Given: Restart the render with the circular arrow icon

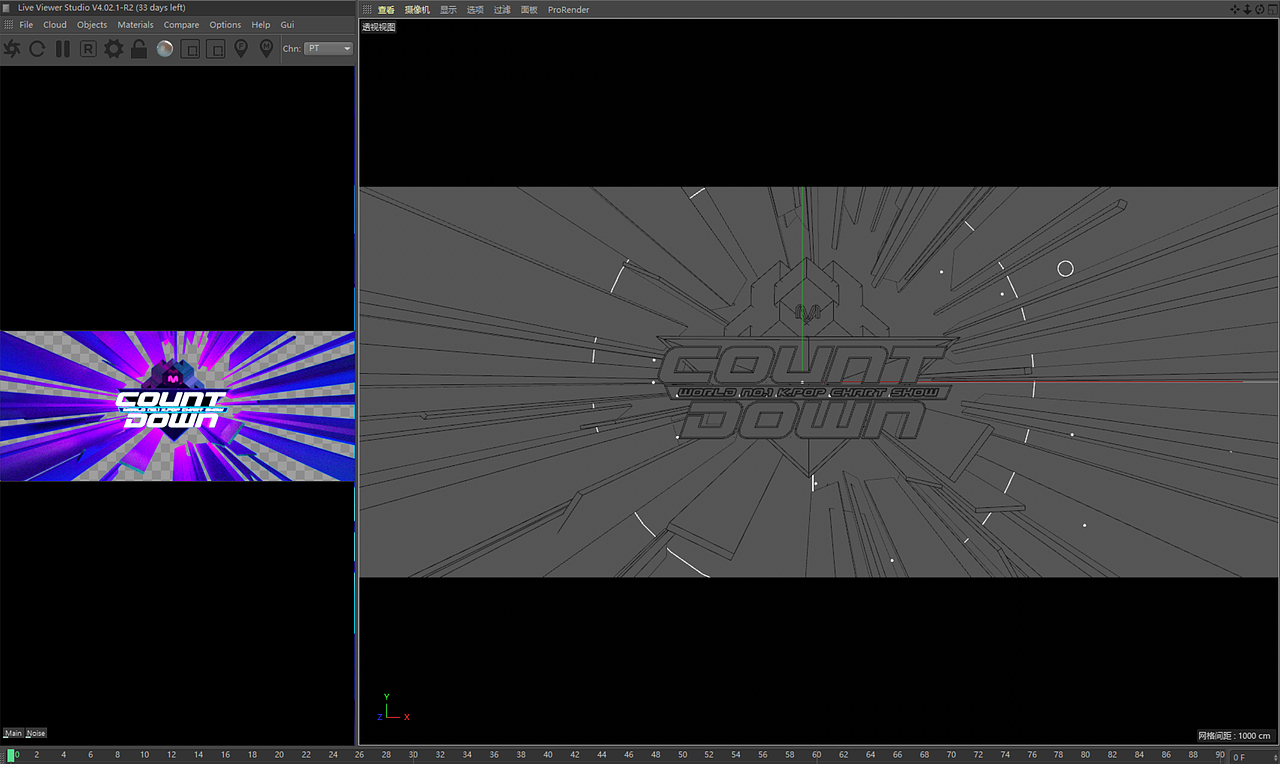Looking at the screenshot, I should [37, 48].
